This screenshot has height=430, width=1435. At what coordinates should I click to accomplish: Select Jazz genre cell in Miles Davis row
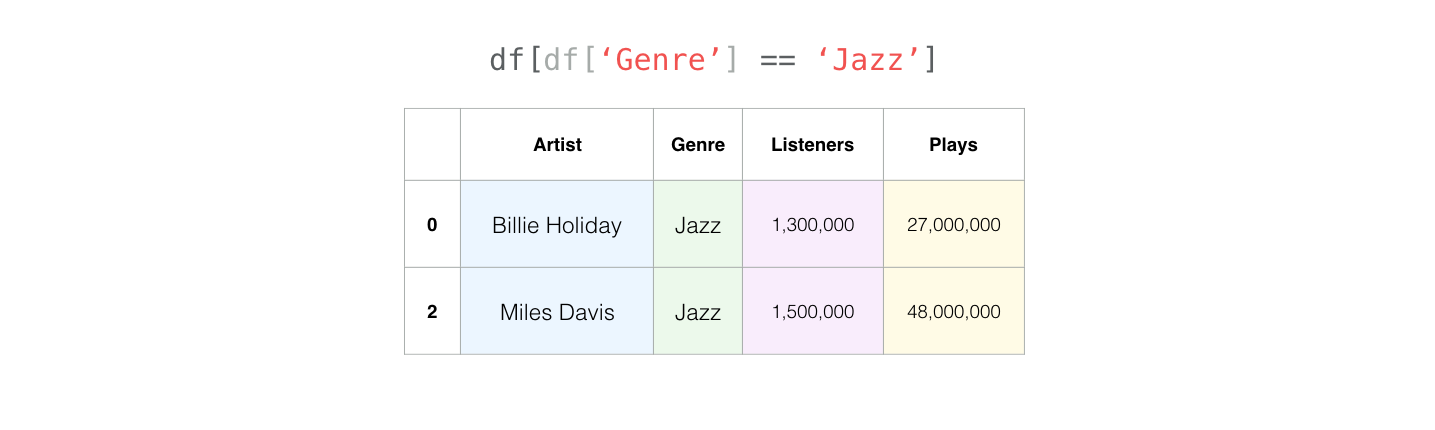(698, 311)
